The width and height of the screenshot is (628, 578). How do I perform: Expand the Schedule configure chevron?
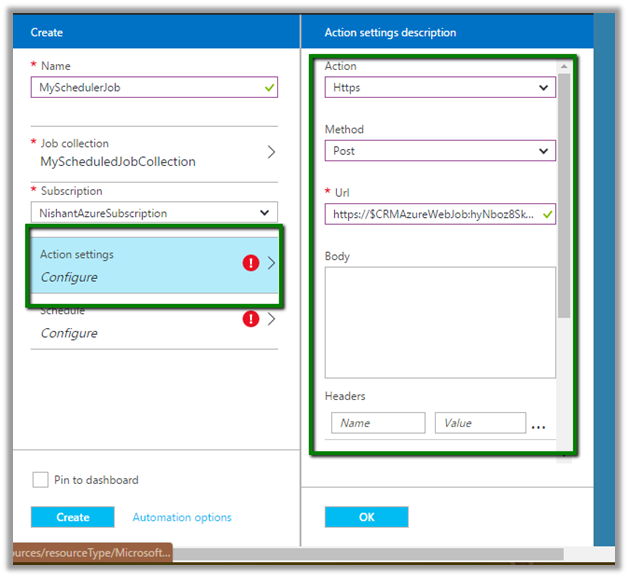pyautogui.click(x=271, y=320)
